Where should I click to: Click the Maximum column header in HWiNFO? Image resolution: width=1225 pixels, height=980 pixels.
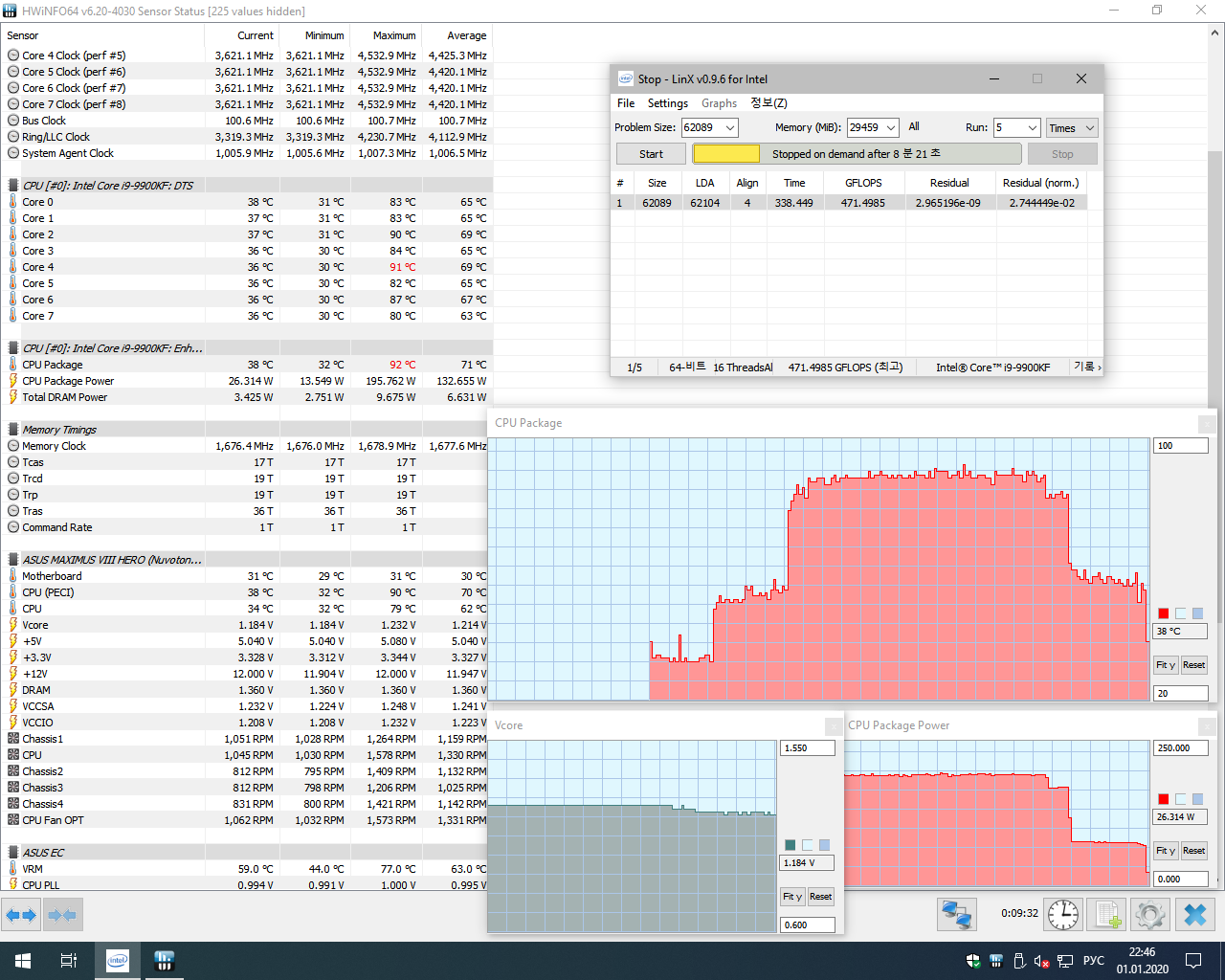[384, 35]
